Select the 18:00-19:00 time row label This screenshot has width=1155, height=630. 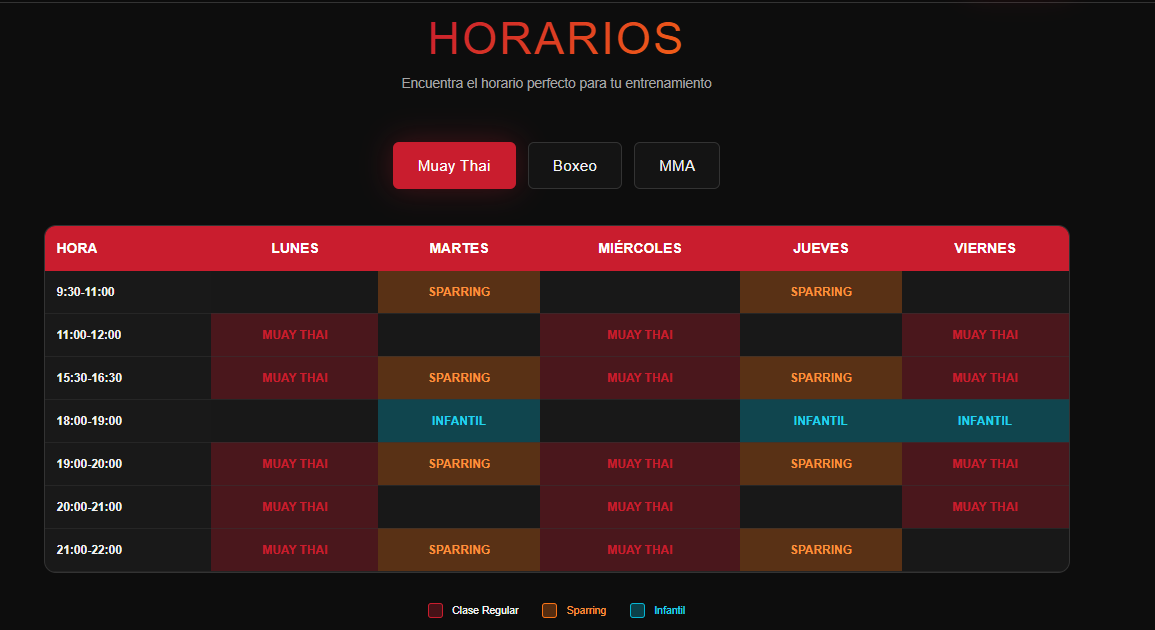click(x=89, y=421)
